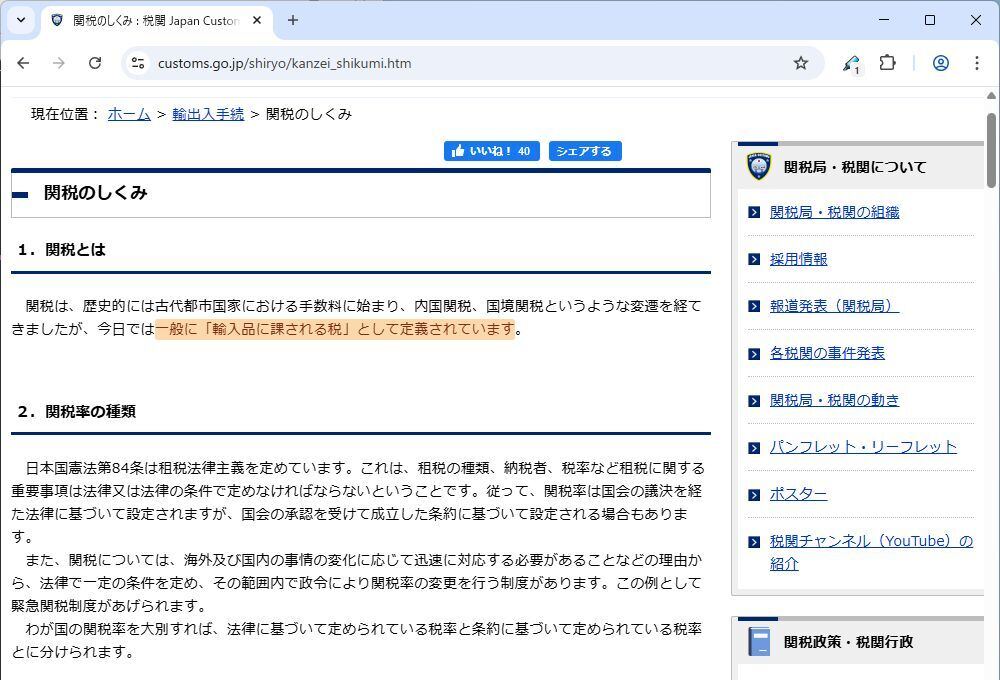Click the page vertical scrollbar thumb

991,151
